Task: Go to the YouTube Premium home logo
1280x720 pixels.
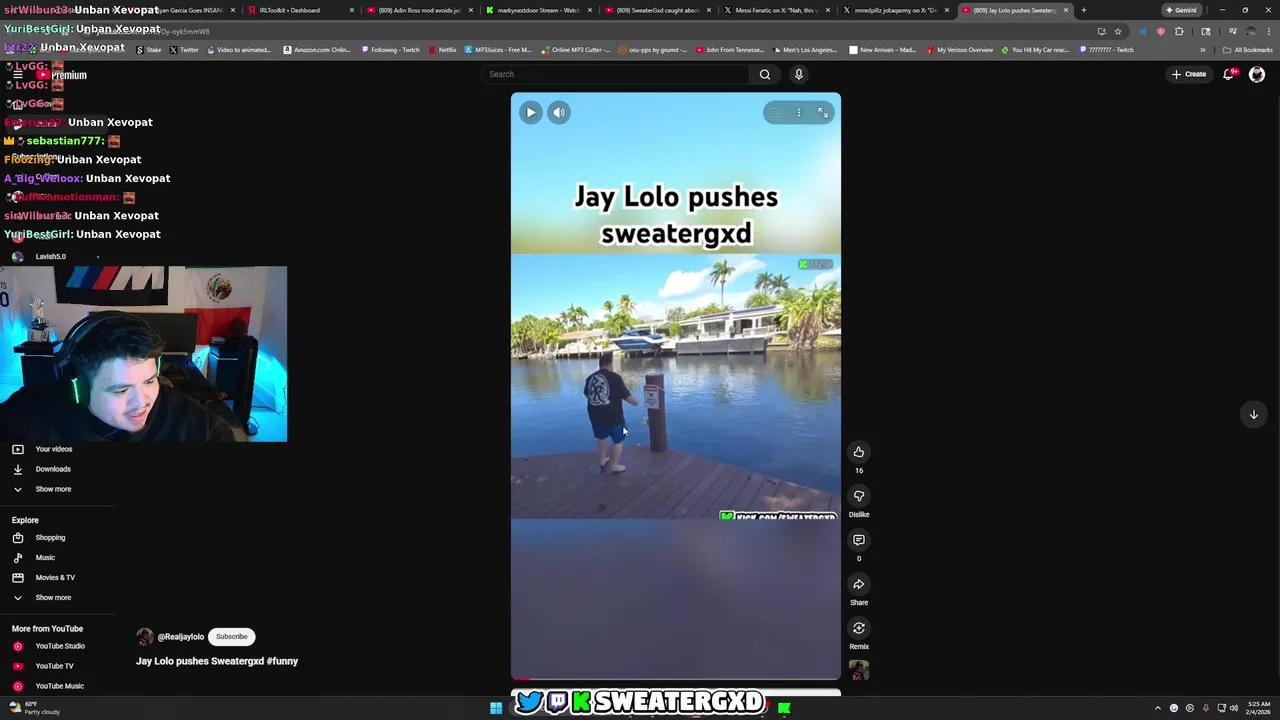Action: pyautogui.click(x=62, y=75)
